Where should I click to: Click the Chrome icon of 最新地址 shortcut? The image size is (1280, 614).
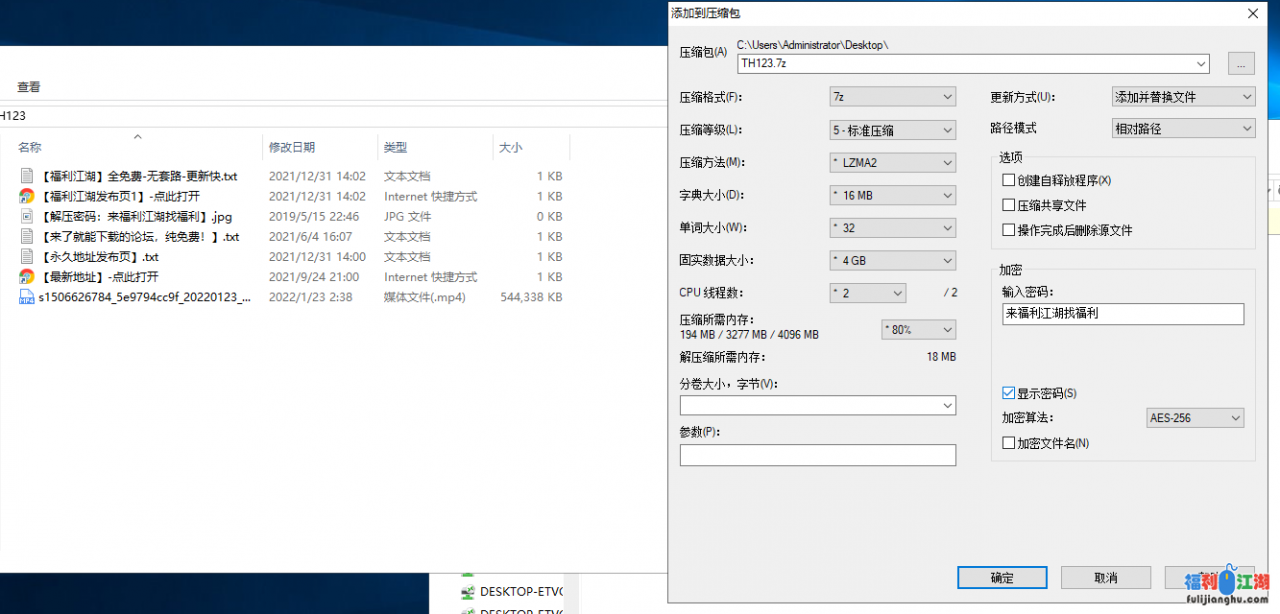pyautogui.click(x=27, y=277)
